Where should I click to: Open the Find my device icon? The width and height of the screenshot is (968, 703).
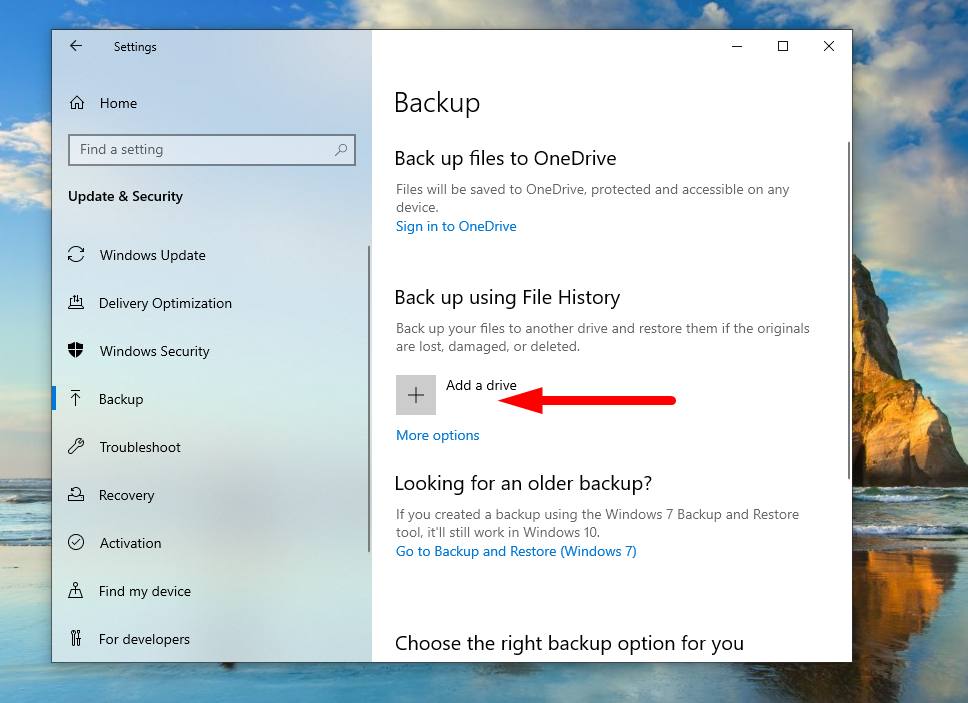coord(76,591)
